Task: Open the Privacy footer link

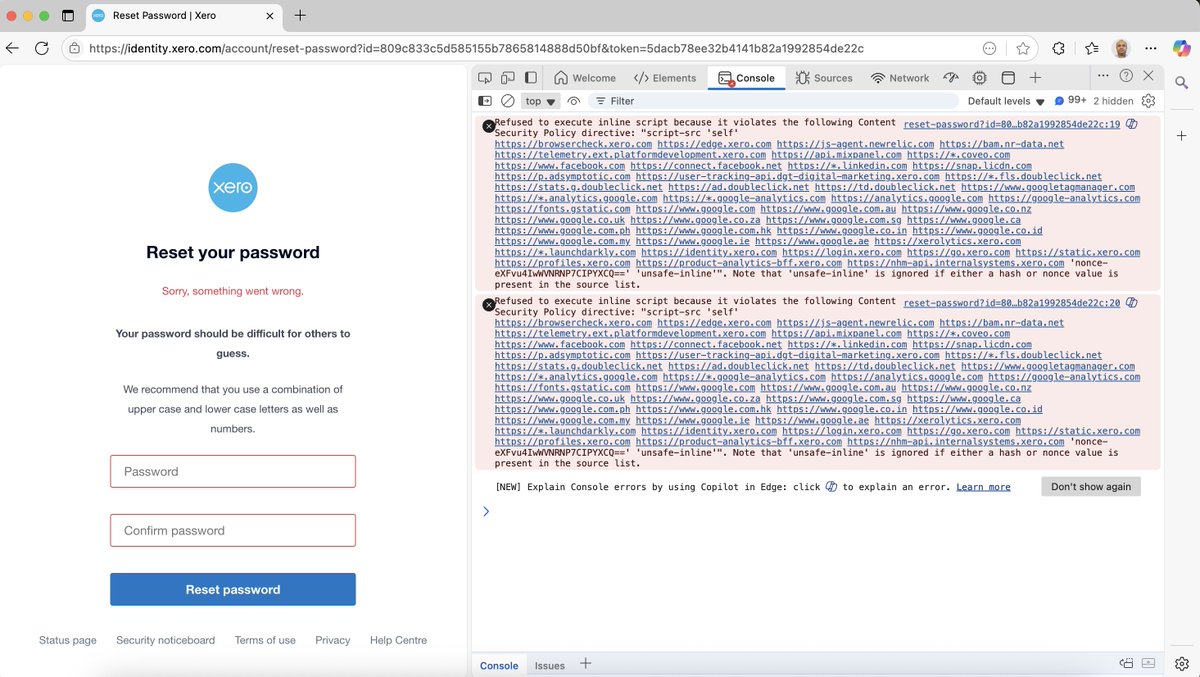Action: [x=333, y=640]
